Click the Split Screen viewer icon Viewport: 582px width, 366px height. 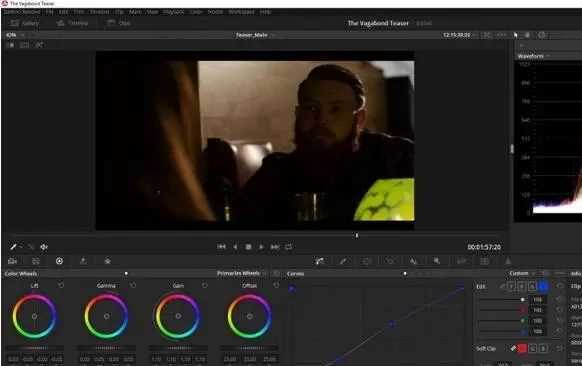24,45
